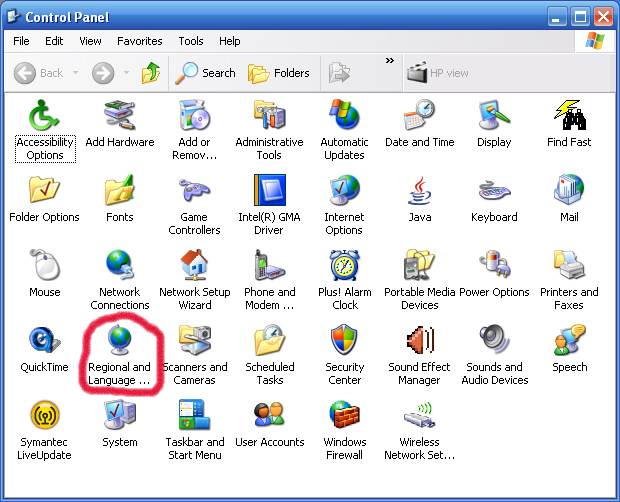Open Game Controllers icon
The image size is (620, 502).
tap(194, 190)
